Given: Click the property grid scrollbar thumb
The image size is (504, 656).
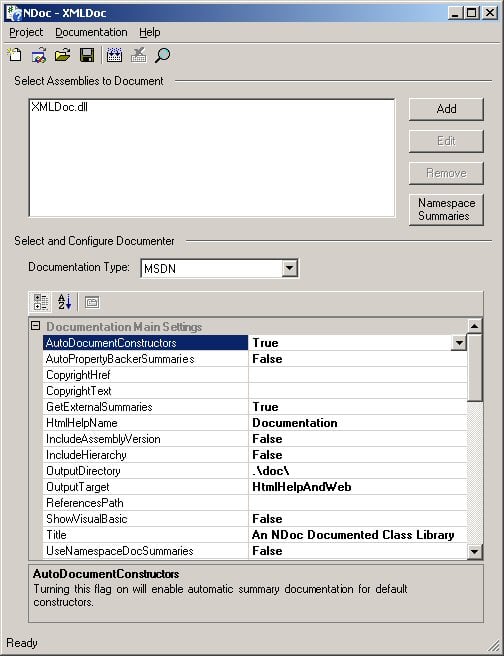Looking at the screenshot, I should coord(474,367).
